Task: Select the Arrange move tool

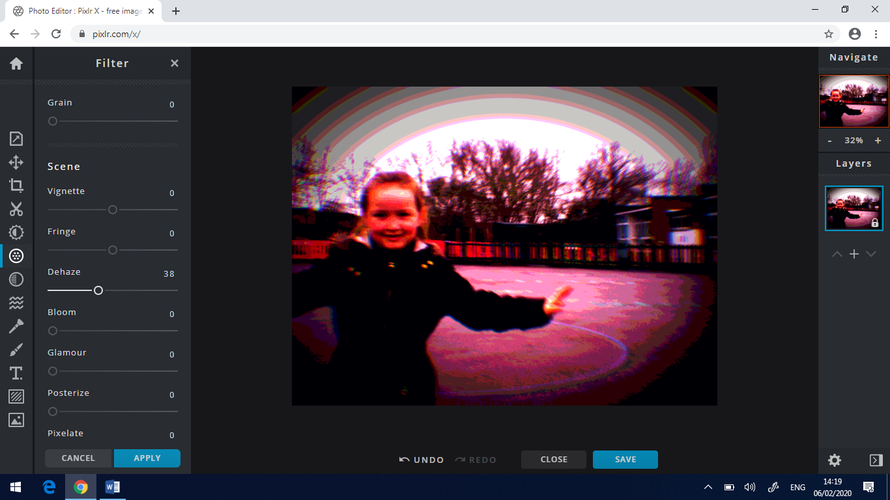Action: 16,162
